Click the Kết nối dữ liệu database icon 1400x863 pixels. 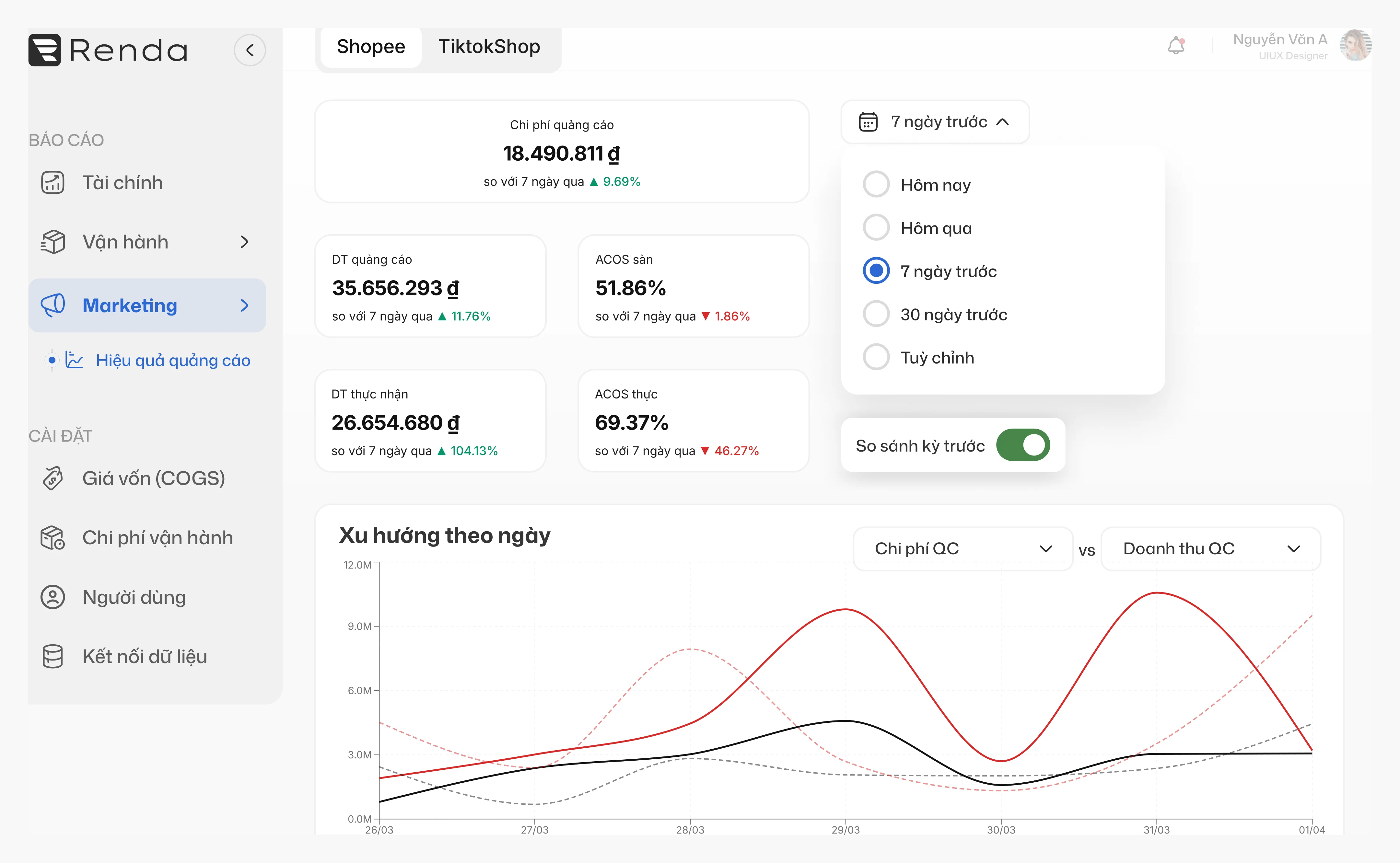(52, 656)
